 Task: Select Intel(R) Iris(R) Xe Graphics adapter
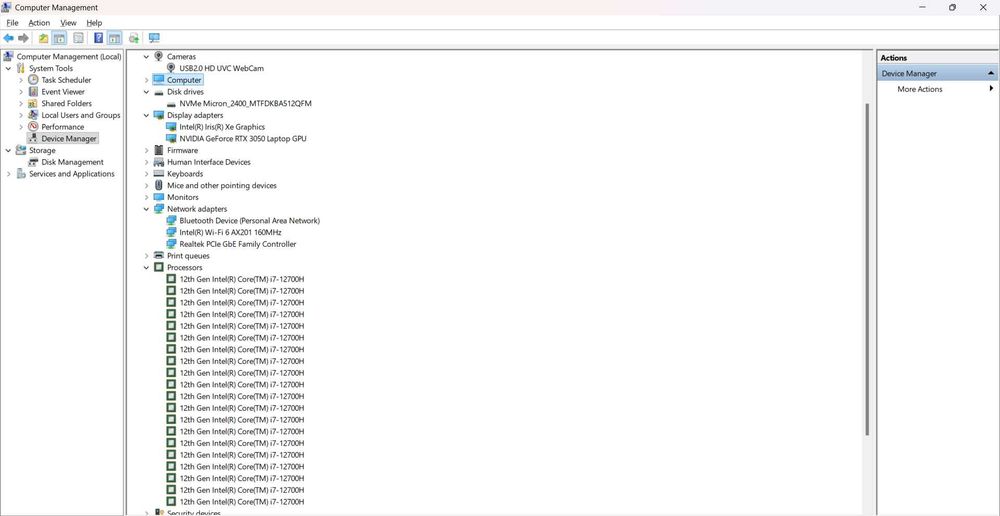222,127
